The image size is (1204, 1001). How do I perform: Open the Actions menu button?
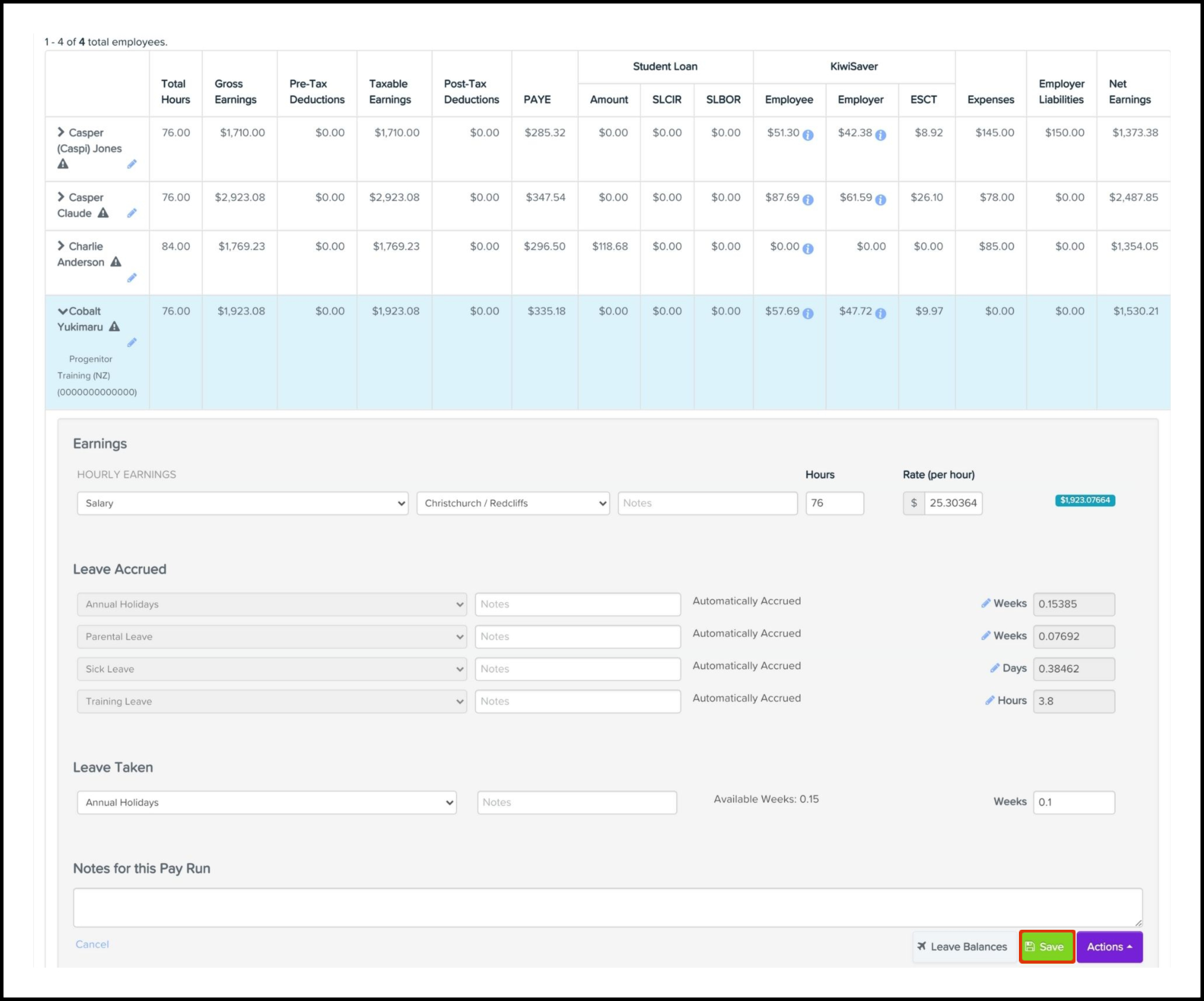tap(1109, 947)
